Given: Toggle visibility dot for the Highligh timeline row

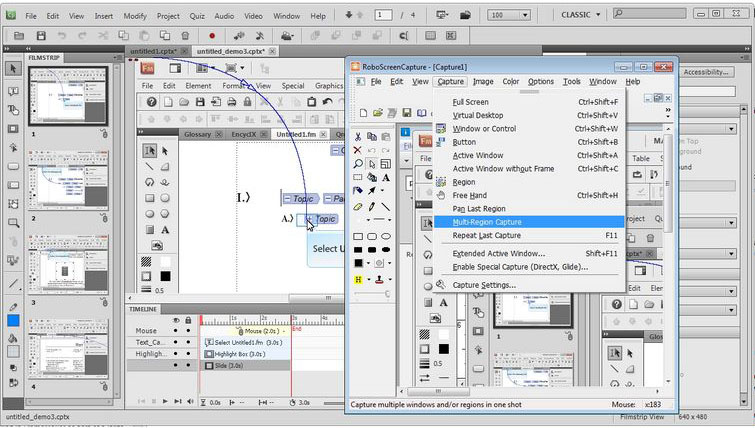Looking at the screenshot, I should 176,353.
